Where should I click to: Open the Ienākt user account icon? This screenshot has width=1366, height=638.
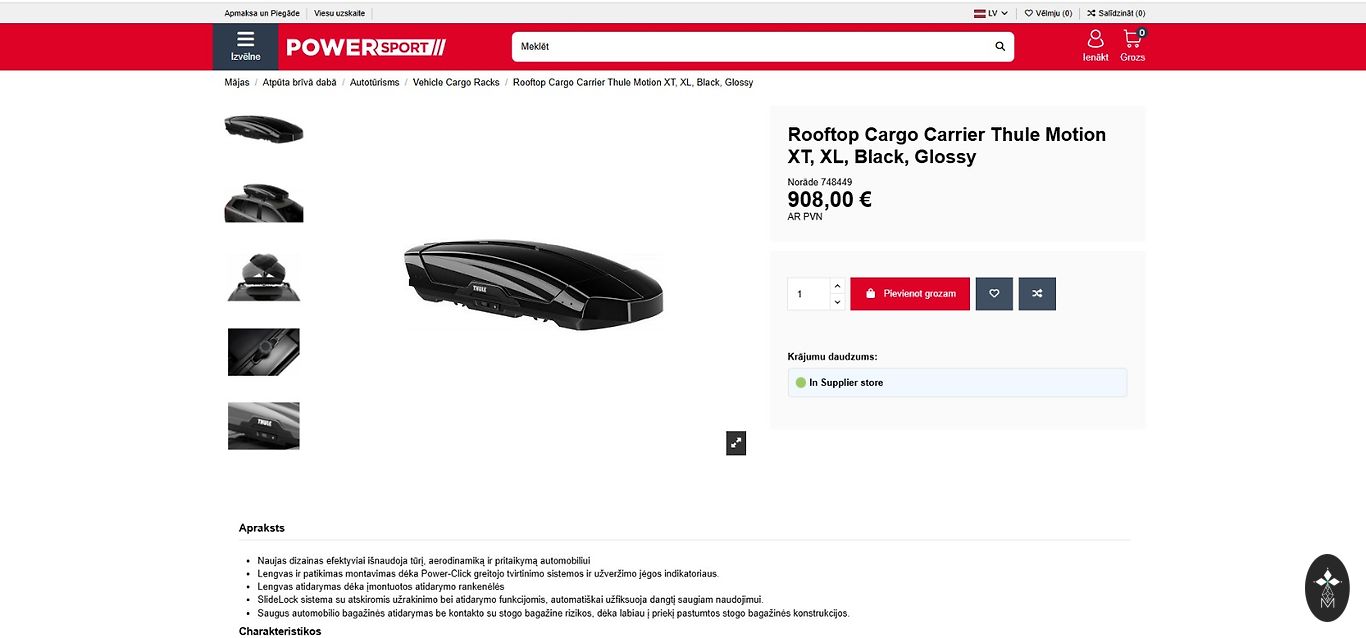coord(1095,46)
